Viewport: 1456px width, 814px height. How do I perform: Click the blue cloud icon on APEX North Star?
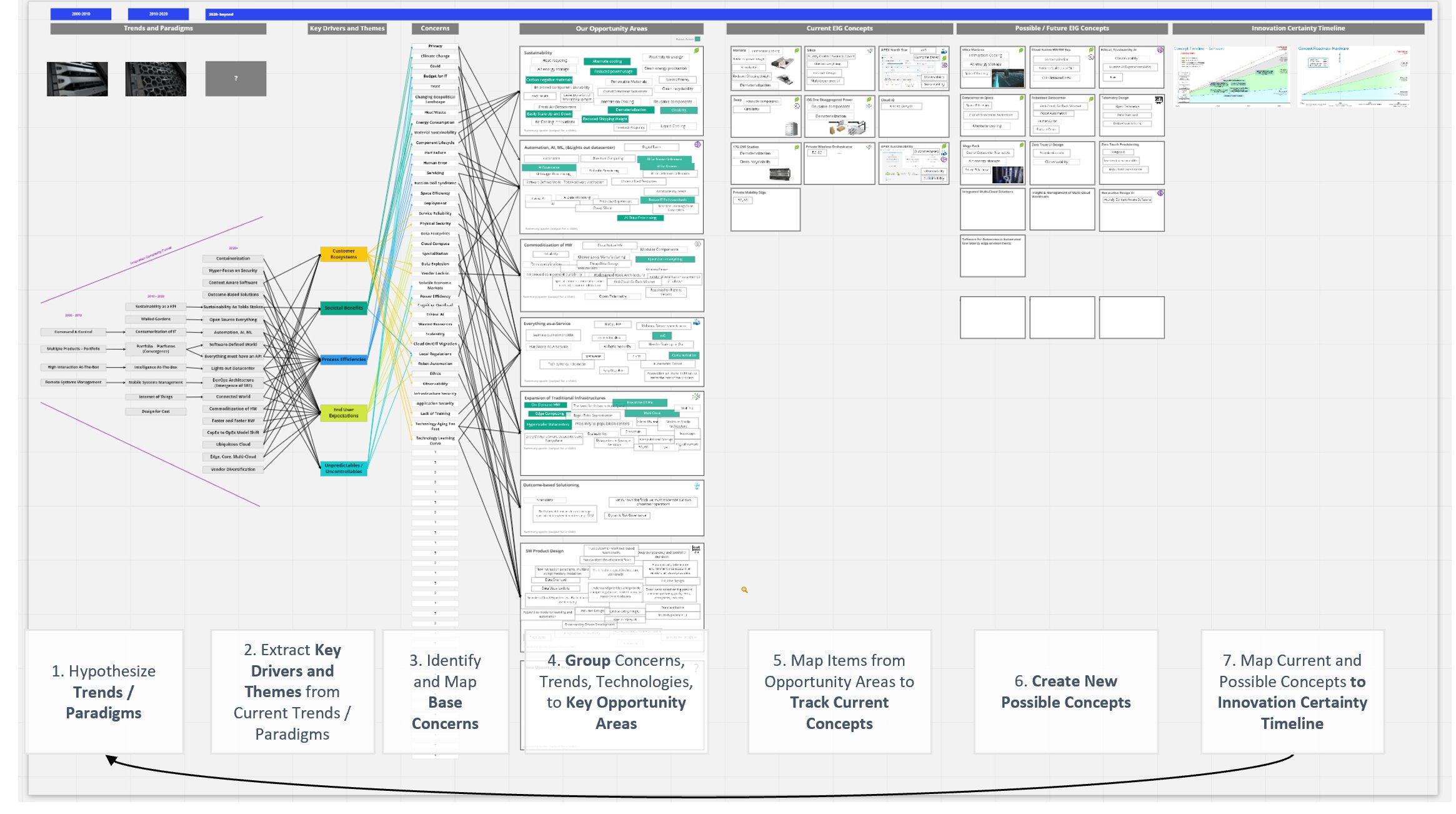945,51
